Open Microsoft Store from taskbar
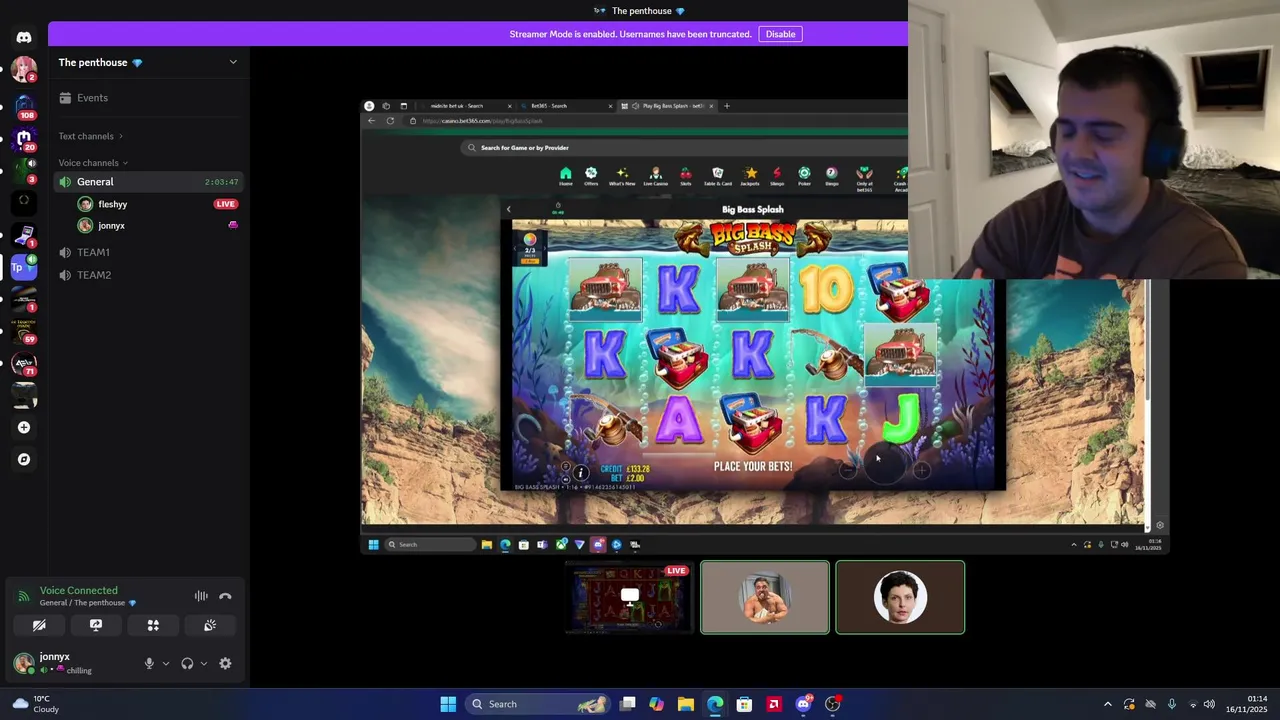Image resolution: width=1280 pixels, height=720 pixels. pos(744,704)
